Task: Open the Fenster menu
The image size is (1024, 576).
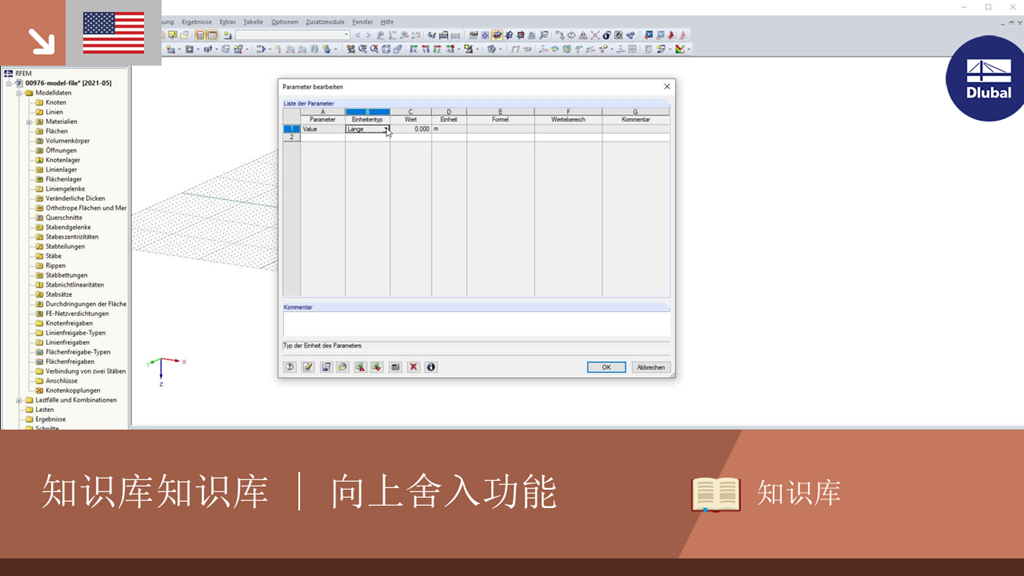Action: pyautogui.click(x=362, y=22)
